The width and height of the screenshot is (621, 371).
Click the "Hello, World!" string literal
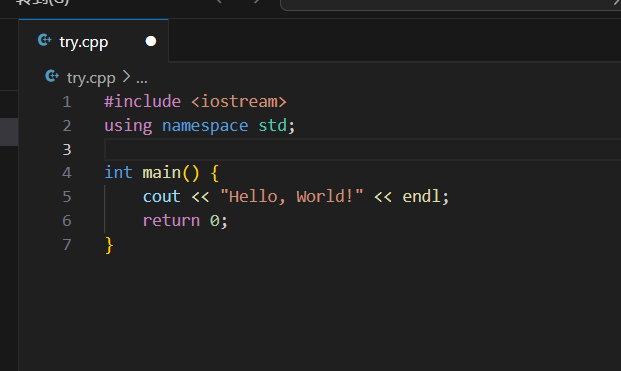(x=291, y=196)
